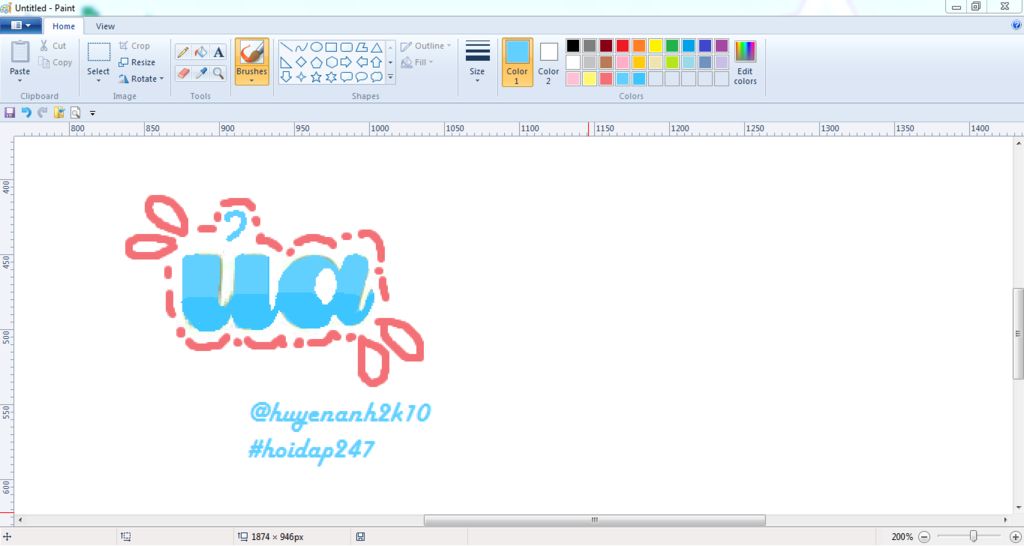Select the Color picker eyedropper tool
Screen dimensions: 1024x546
tap(201, 73)
